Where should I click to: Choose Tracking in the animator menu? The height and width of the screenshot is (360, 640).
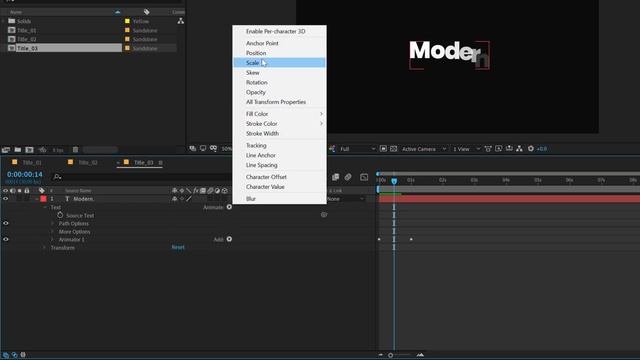(279, 145)
